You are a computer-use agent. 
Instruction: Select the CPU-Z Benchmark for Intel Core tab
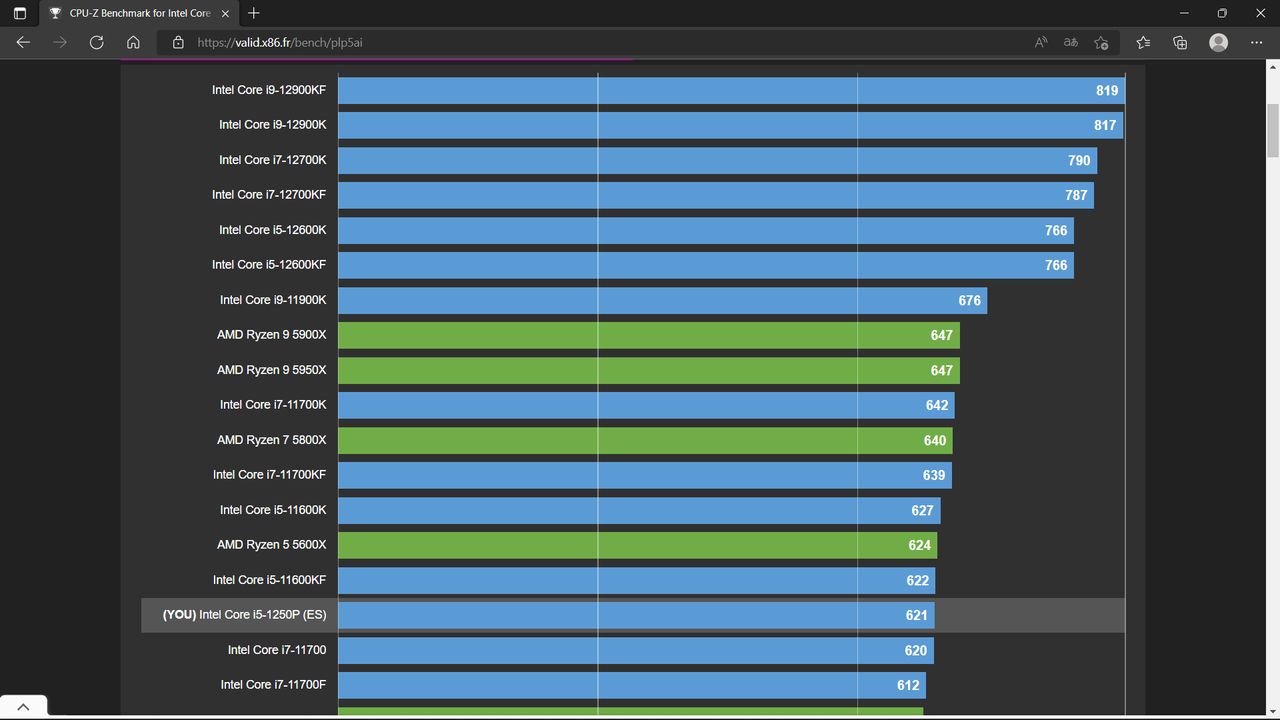138,13
